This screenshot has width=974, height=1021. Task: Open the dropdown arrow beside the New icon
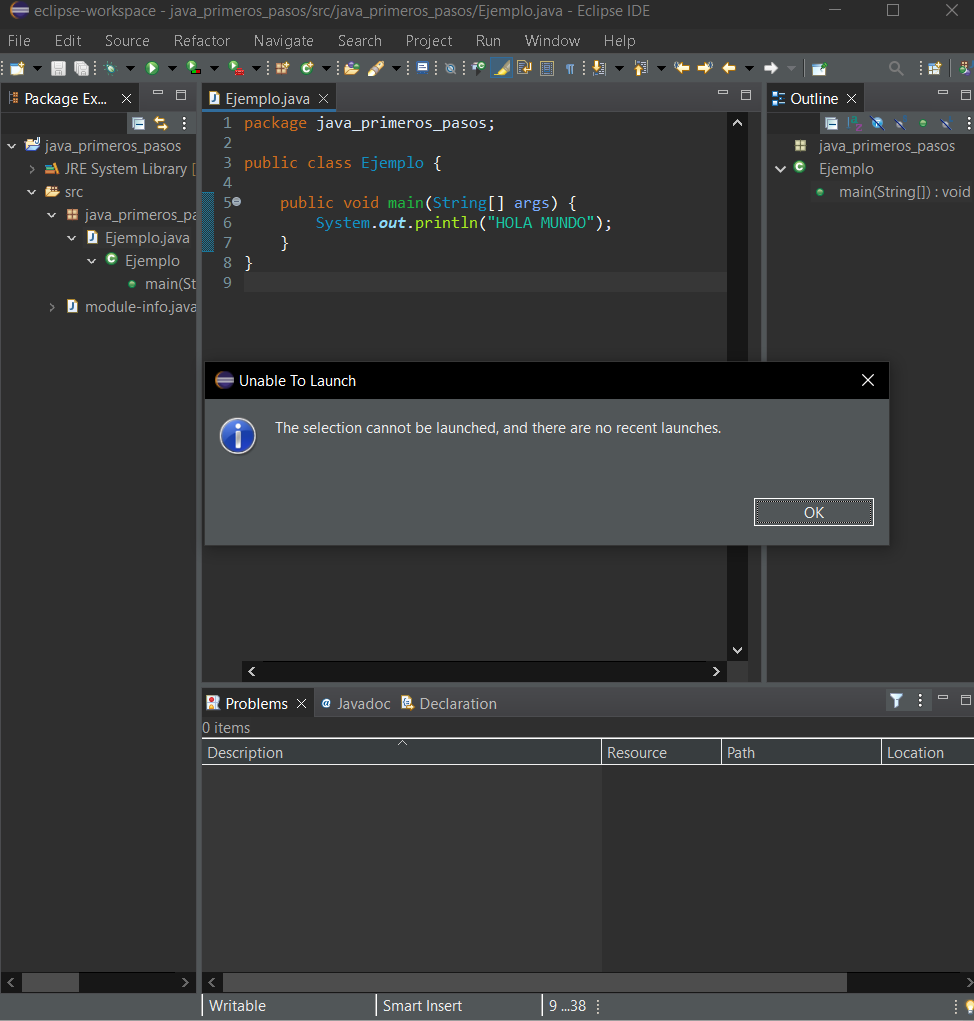click(x=37, y=68)
